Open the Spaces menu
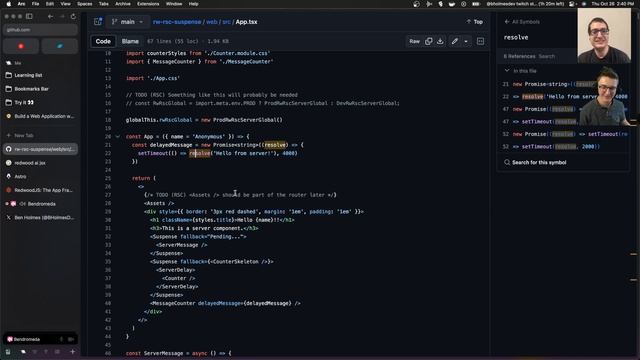 (84, 4)
